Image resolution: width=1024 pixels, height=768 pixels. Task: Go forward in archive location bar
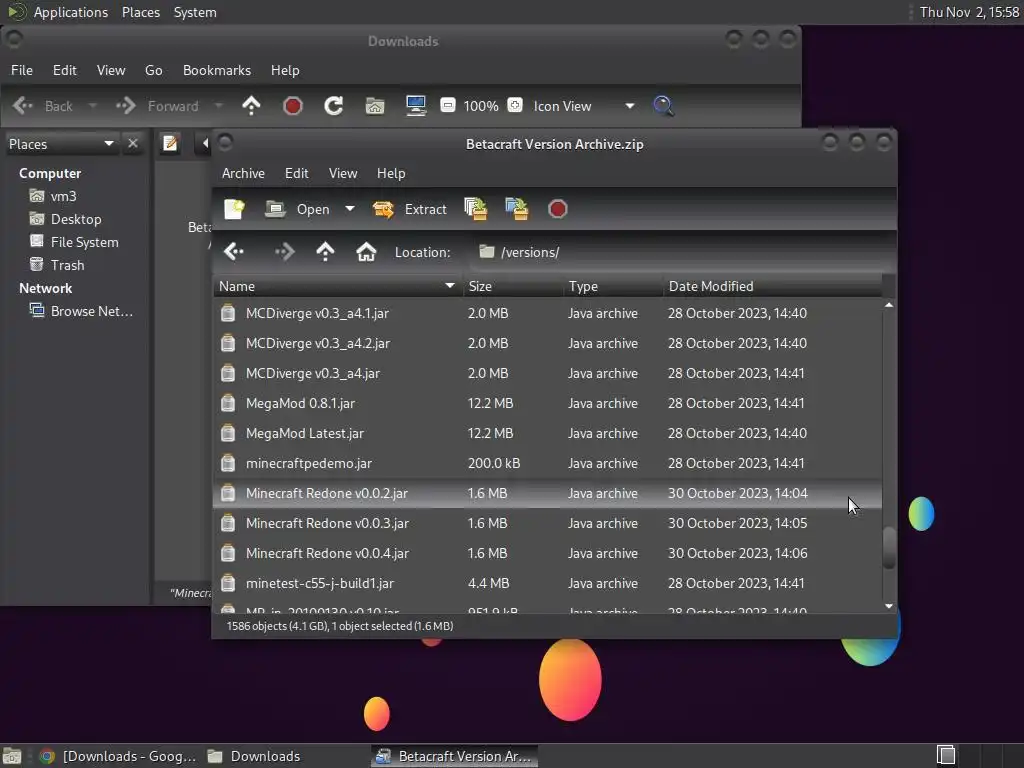(284, 251)
